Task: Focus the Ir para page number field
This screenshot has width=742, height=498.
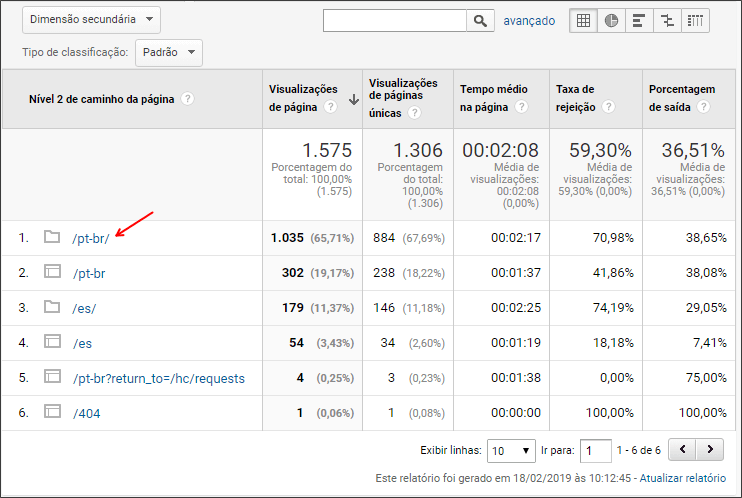Action: click(596, 451)
